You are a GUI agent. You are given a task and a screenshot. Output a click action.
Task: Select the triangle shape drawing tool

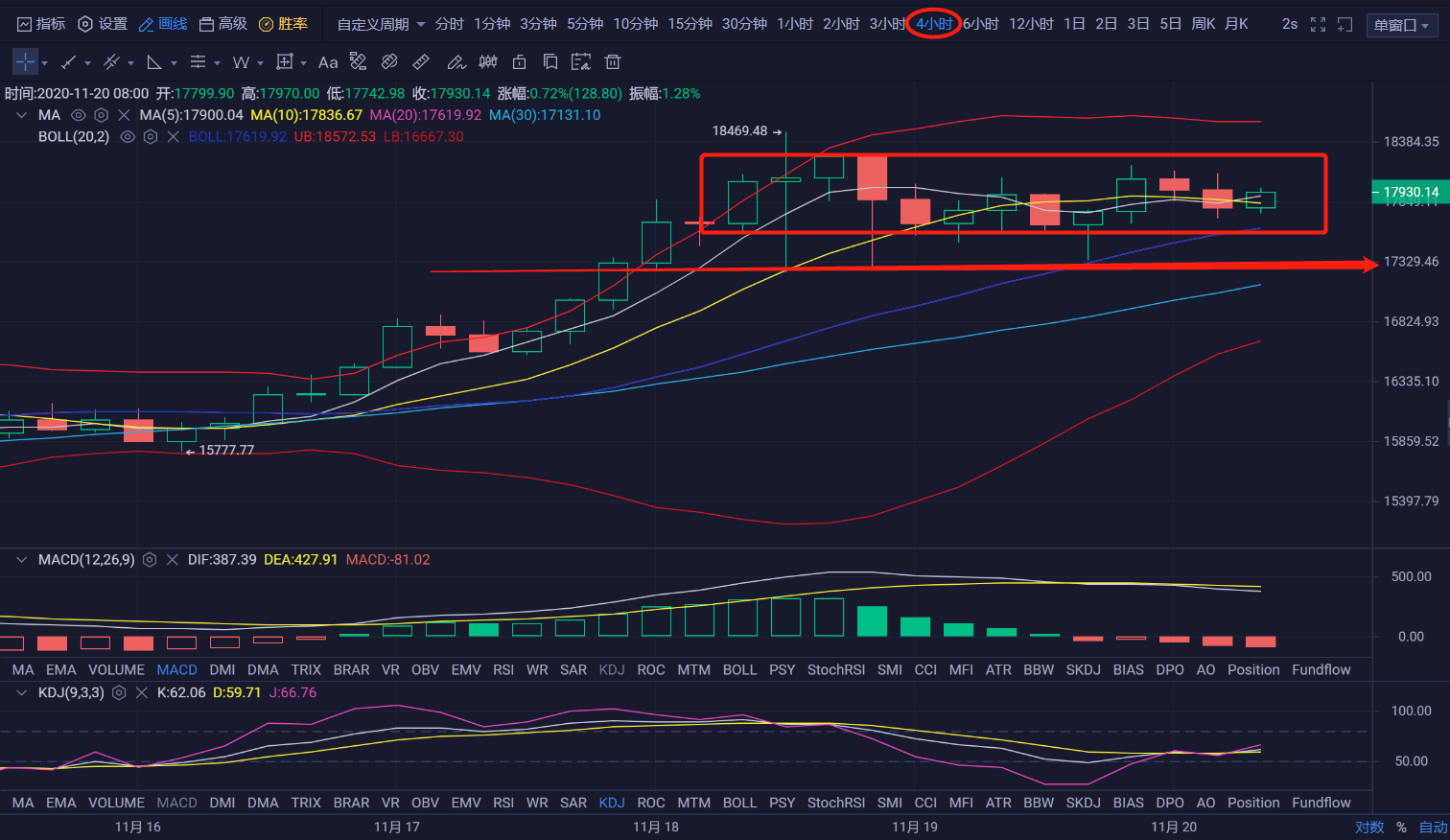[x=153, y=62]
